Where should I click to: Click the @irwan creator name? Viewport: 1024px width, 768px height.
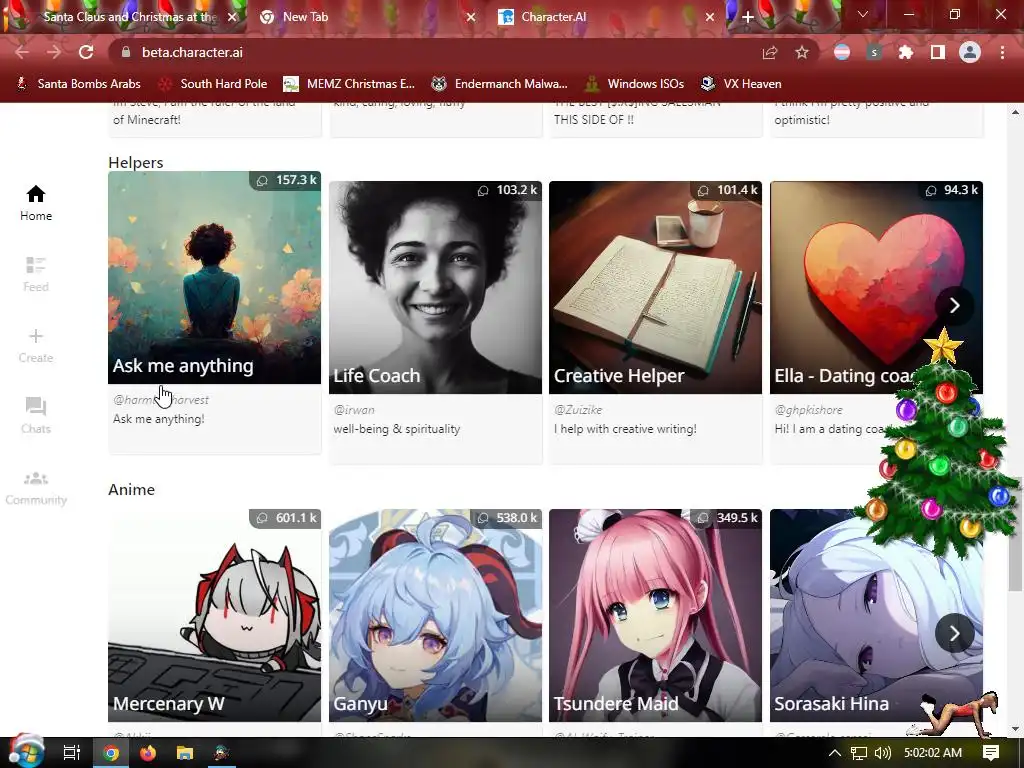(x=354, y=409)
